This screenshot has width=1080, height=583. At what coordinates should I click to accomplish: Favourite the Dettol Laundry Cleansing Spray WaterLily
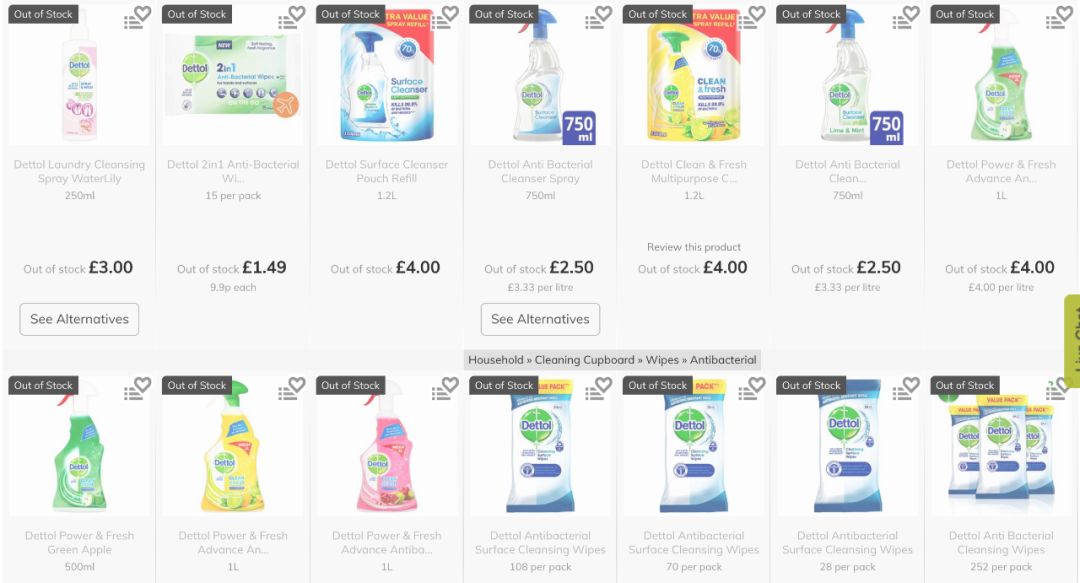[x=143, y=13]
